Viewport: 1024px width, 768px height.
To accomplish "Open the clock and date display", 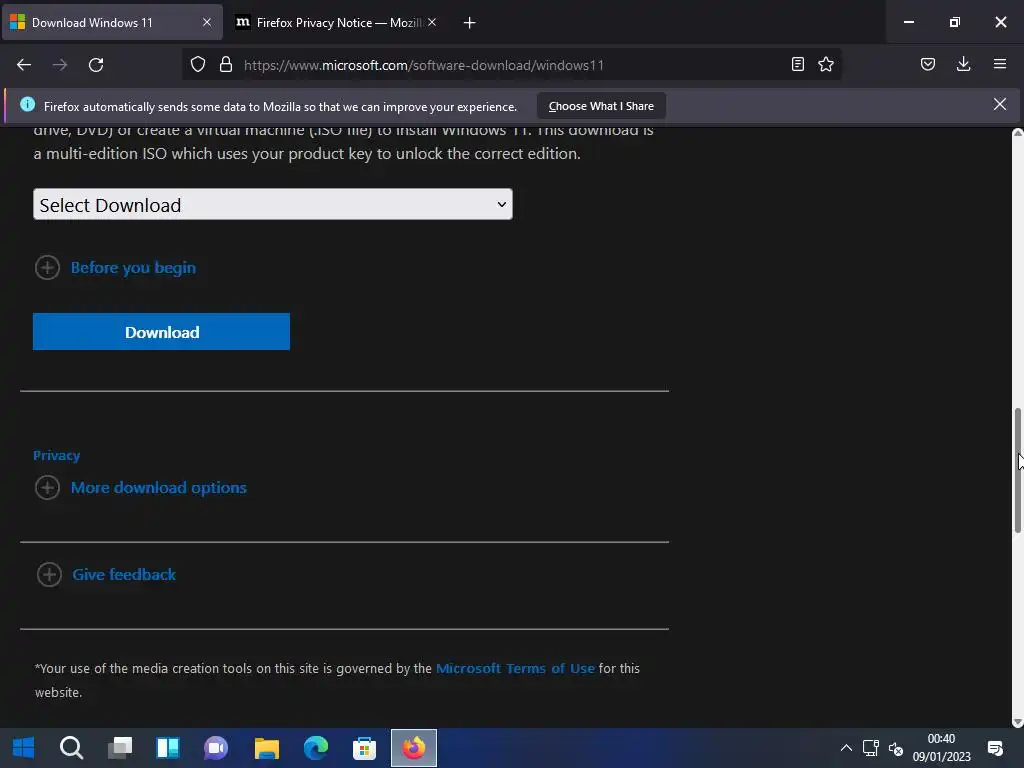I will pyautogui.click(x=941, y=748).
